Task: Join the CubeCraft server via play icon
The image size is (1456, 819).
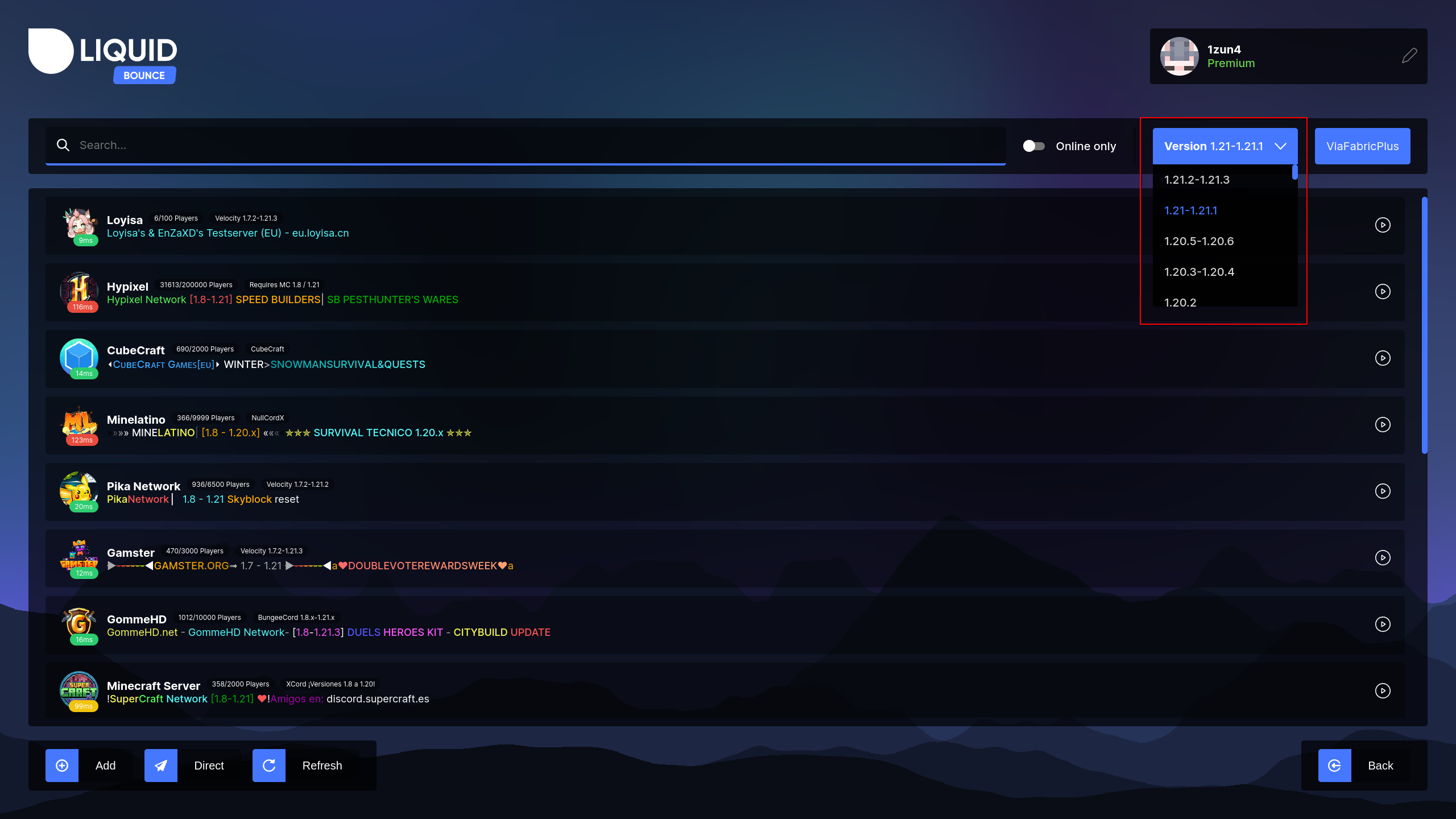Action: click(x=1383, y=358)
